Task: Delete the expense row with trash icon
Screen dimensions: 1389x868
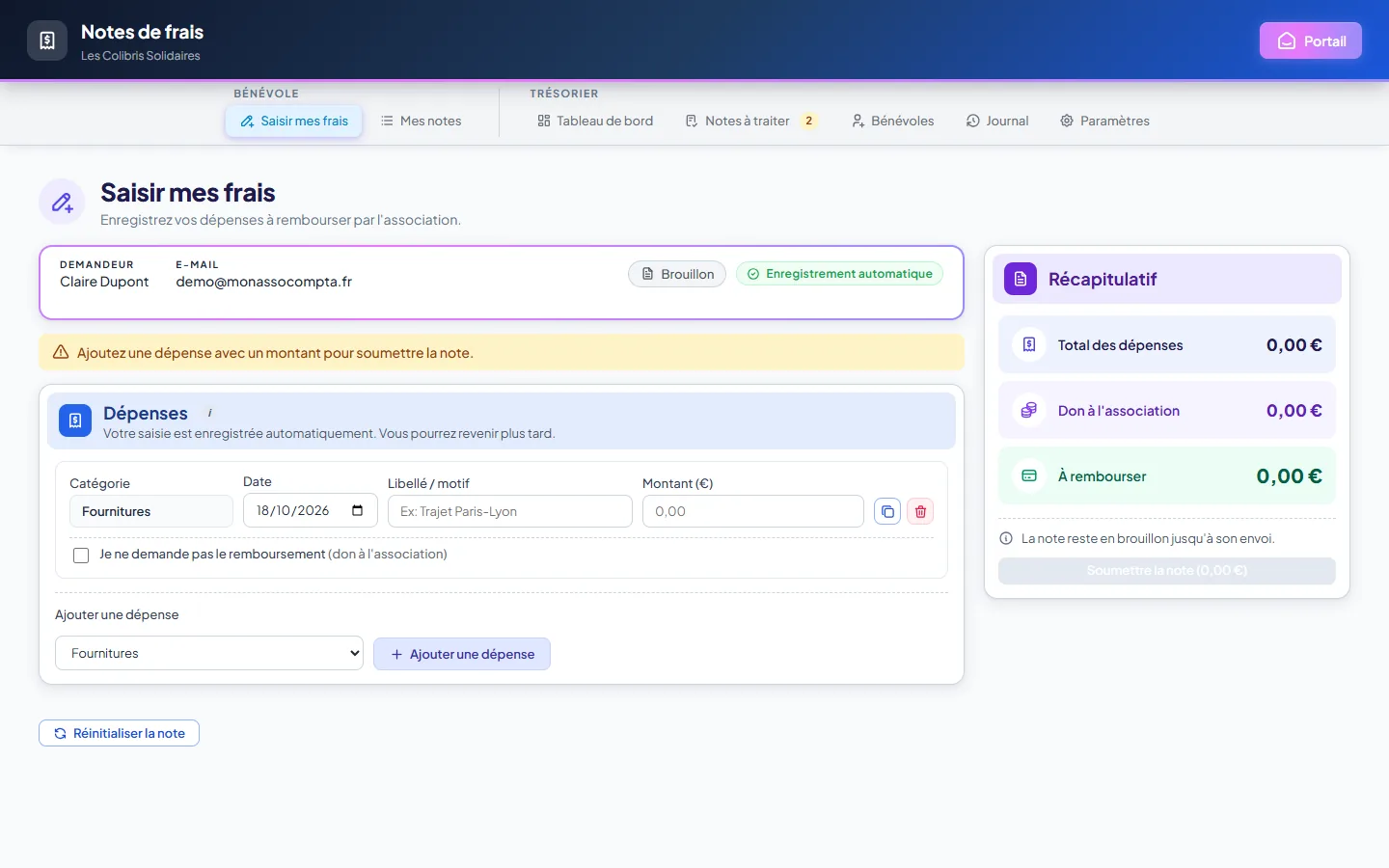Action: [x=920, y=511]
